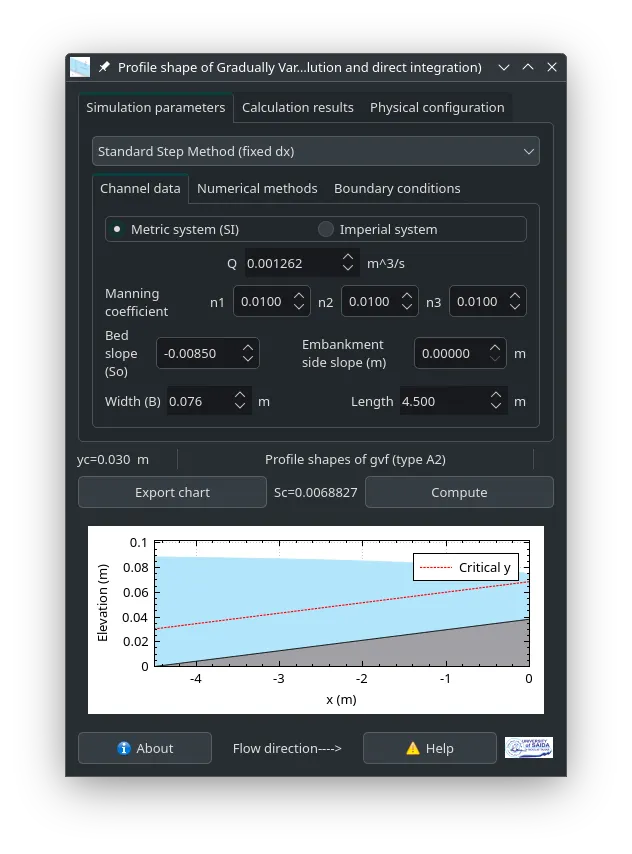Click the Critical y legend entry

pyautogui.click(x=466, y=568)
